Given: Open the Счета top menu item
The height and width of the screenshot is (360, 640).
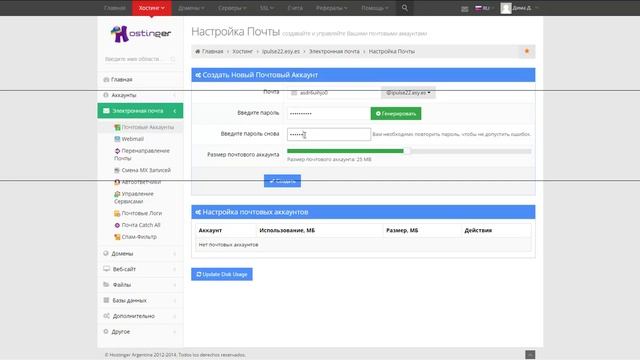Looking at the screenshot, I should 295,8.
